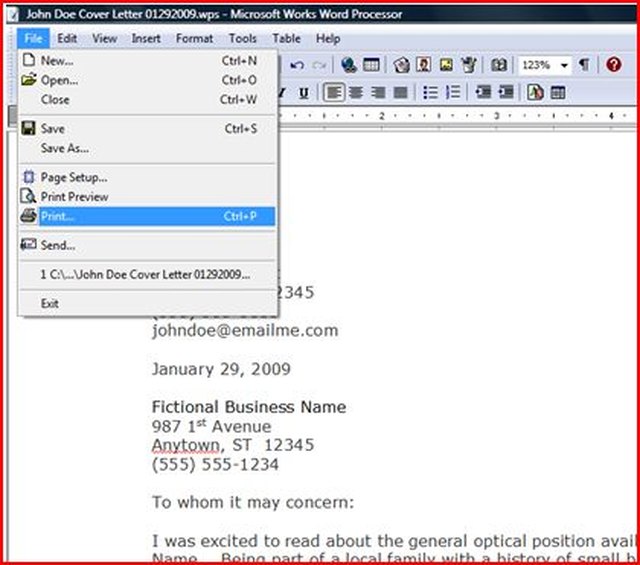Choose Page Setup... from the File menu
Viewport: 640px width, 565px height.
(x=148, y=177)
